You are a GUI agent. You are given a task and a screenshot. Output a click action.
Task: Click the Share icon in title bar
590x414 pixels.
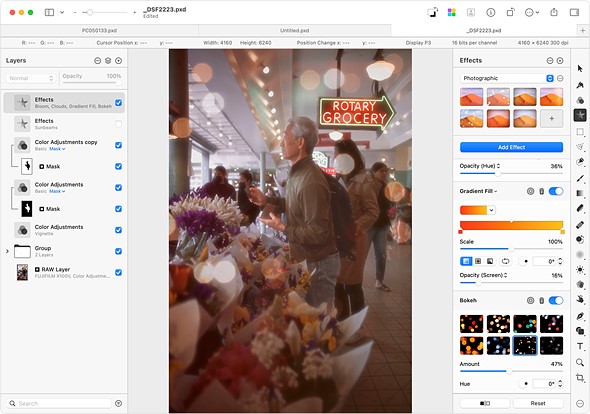[554, 12]
